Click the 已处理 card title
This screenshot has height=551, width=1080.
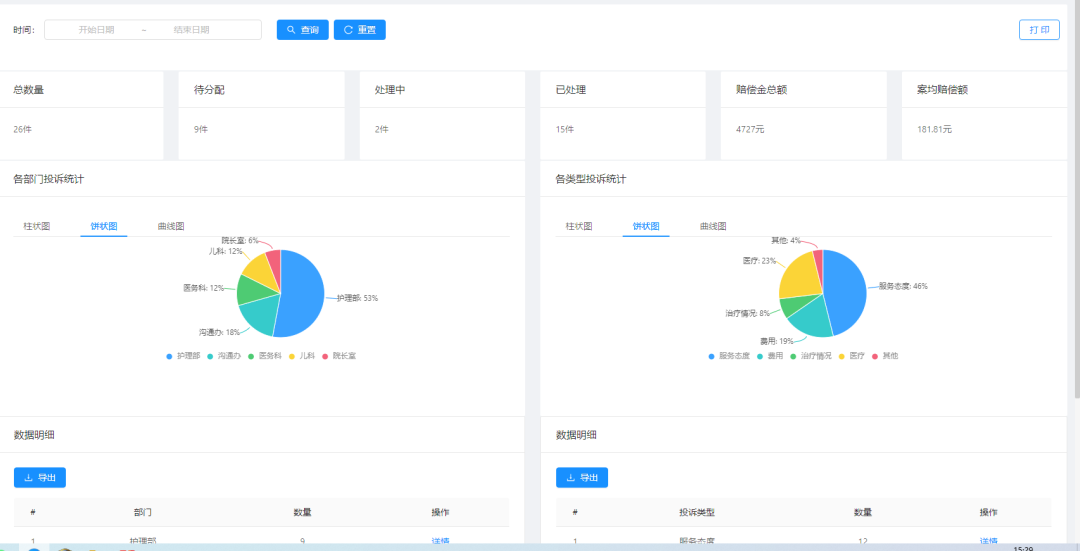coord(571,90)
